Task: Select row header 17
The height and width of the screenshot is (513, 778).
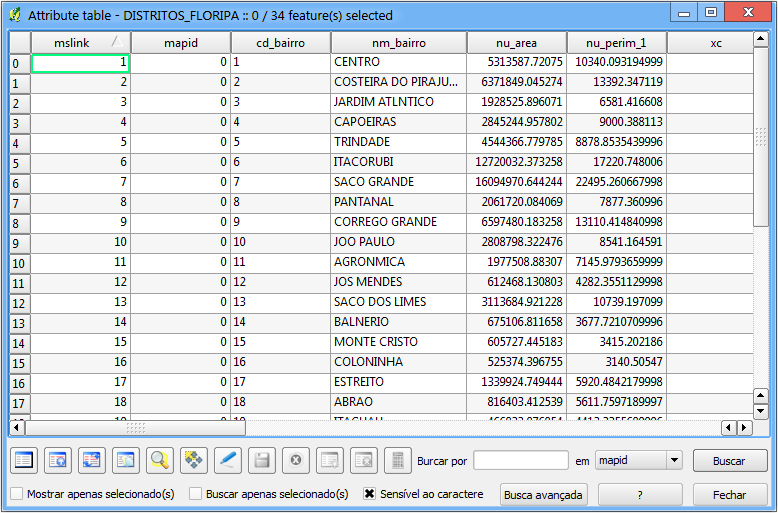Action: [20, 403]
